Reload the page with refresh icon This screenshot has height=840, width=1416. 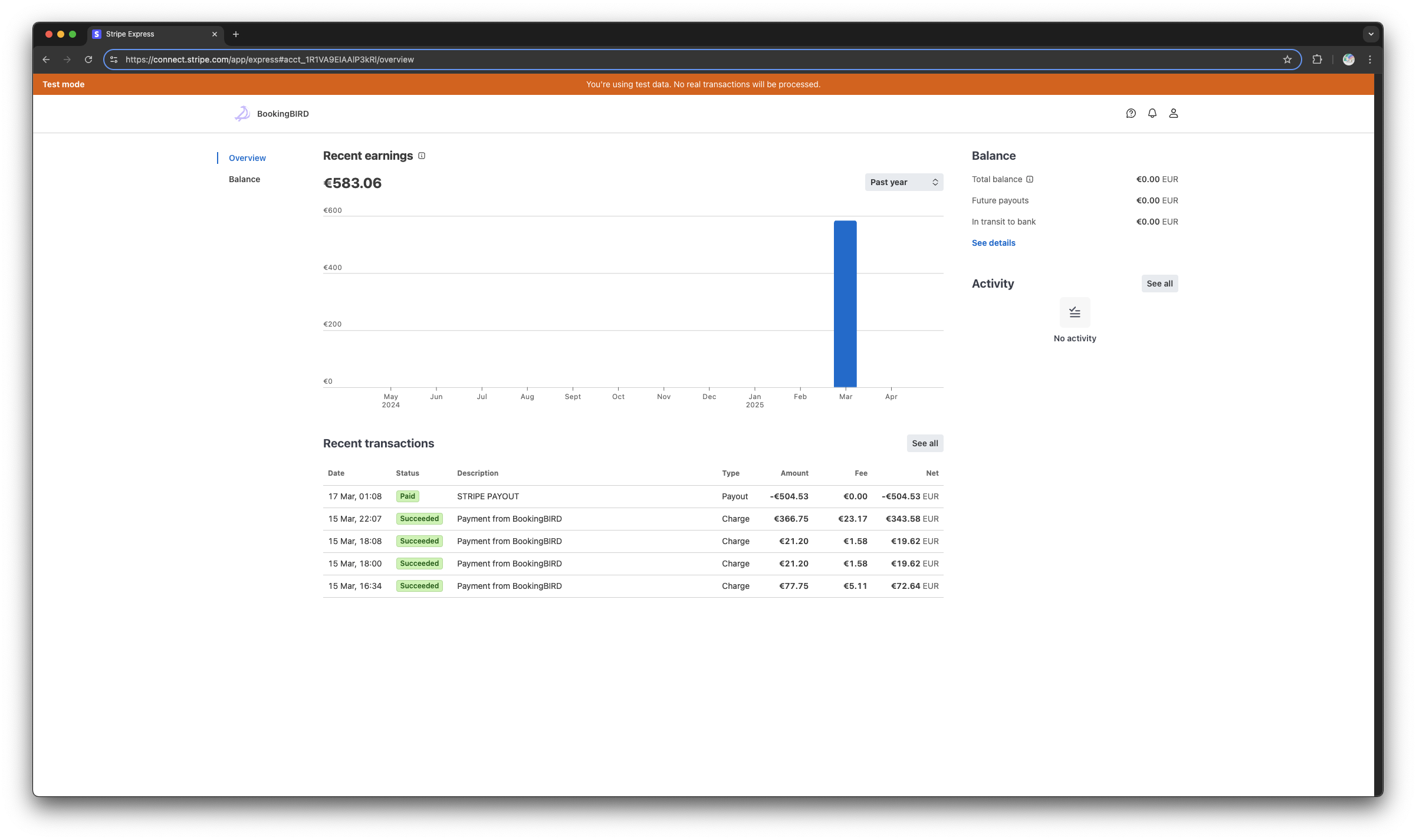point(88,60)
